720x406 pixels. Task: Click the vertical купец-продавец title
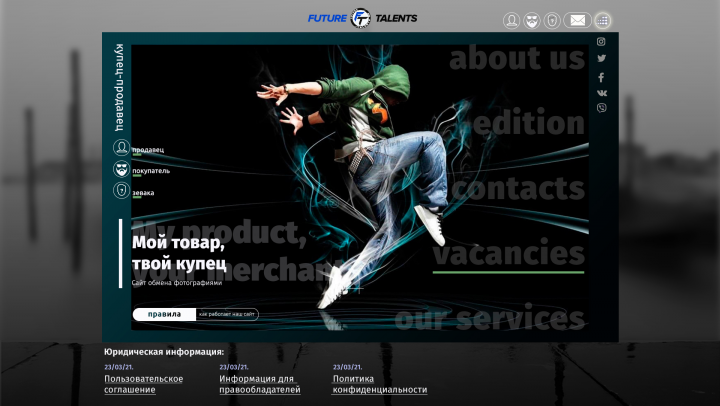pos(119,87)
